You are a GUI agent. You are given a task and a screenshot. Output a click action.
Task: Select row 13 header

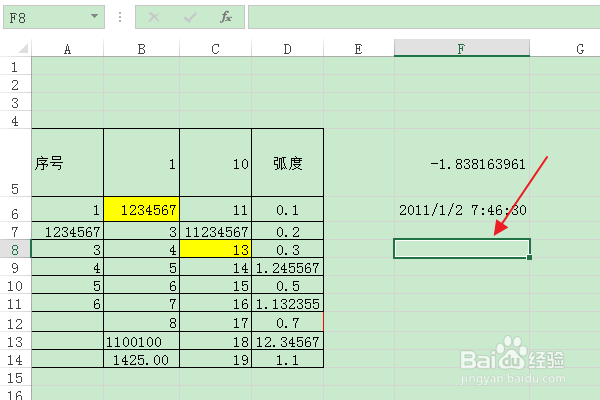coord(15,341)
